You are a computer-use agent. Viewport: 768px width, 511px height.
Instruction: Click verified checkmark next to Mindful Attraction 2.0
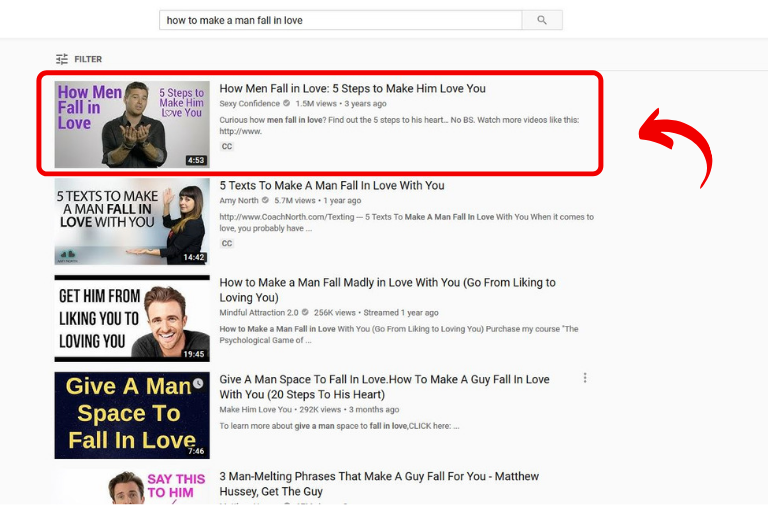click(x=305, y=313)
